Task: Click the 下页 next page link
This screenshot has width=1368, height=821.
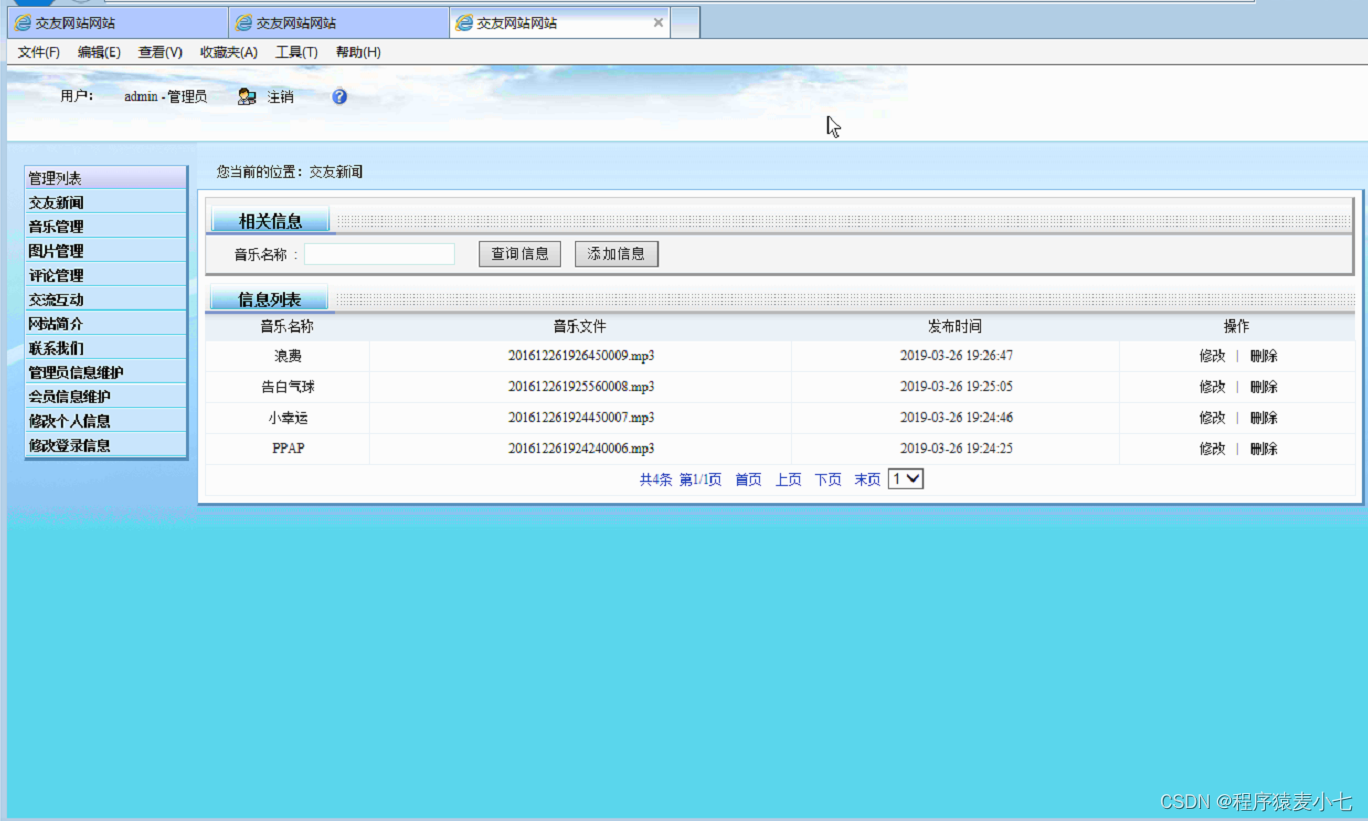Action: [828, 480]
